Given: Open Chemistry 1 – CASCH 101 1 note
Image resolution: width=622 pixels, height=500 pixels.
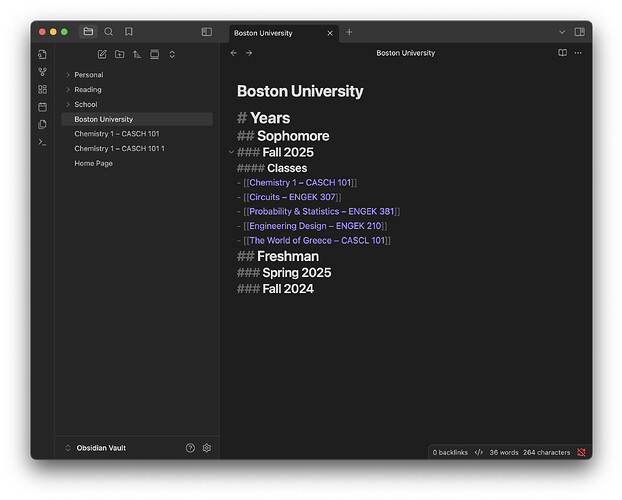Looking at the screenshot, I should point(137,148).
